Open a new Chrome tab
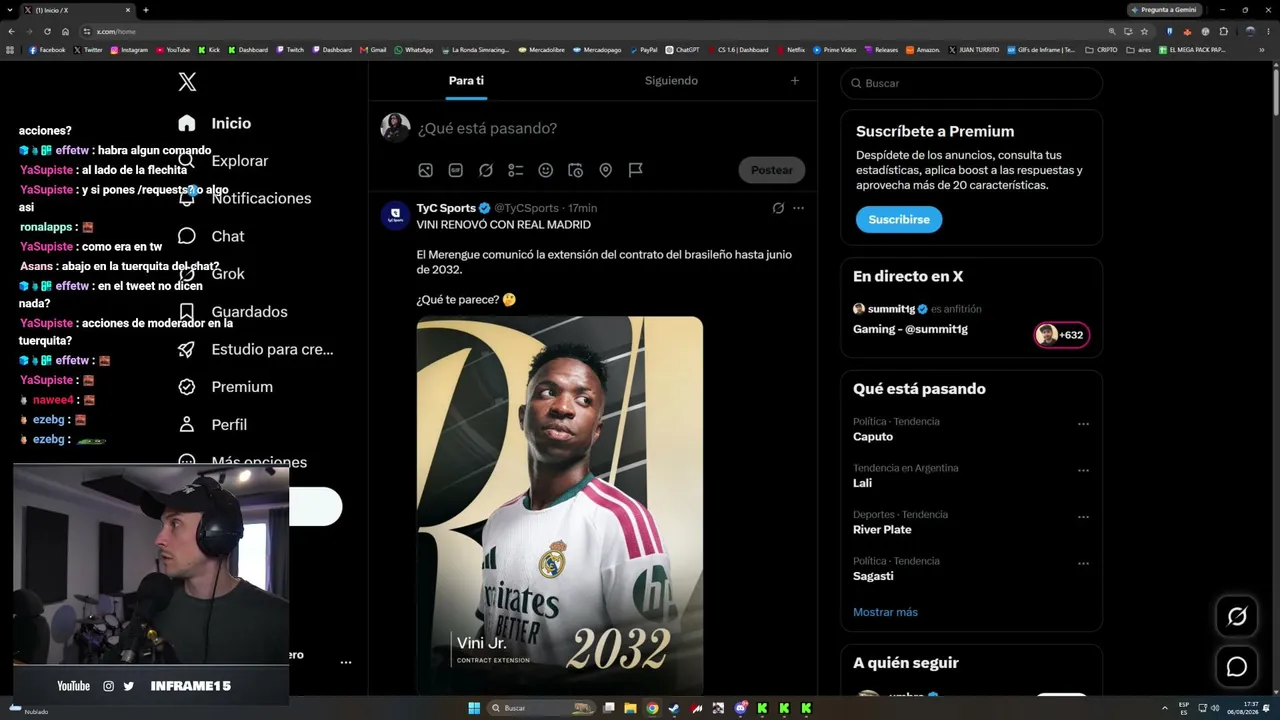1280x720 pixels. click(145, 10)
